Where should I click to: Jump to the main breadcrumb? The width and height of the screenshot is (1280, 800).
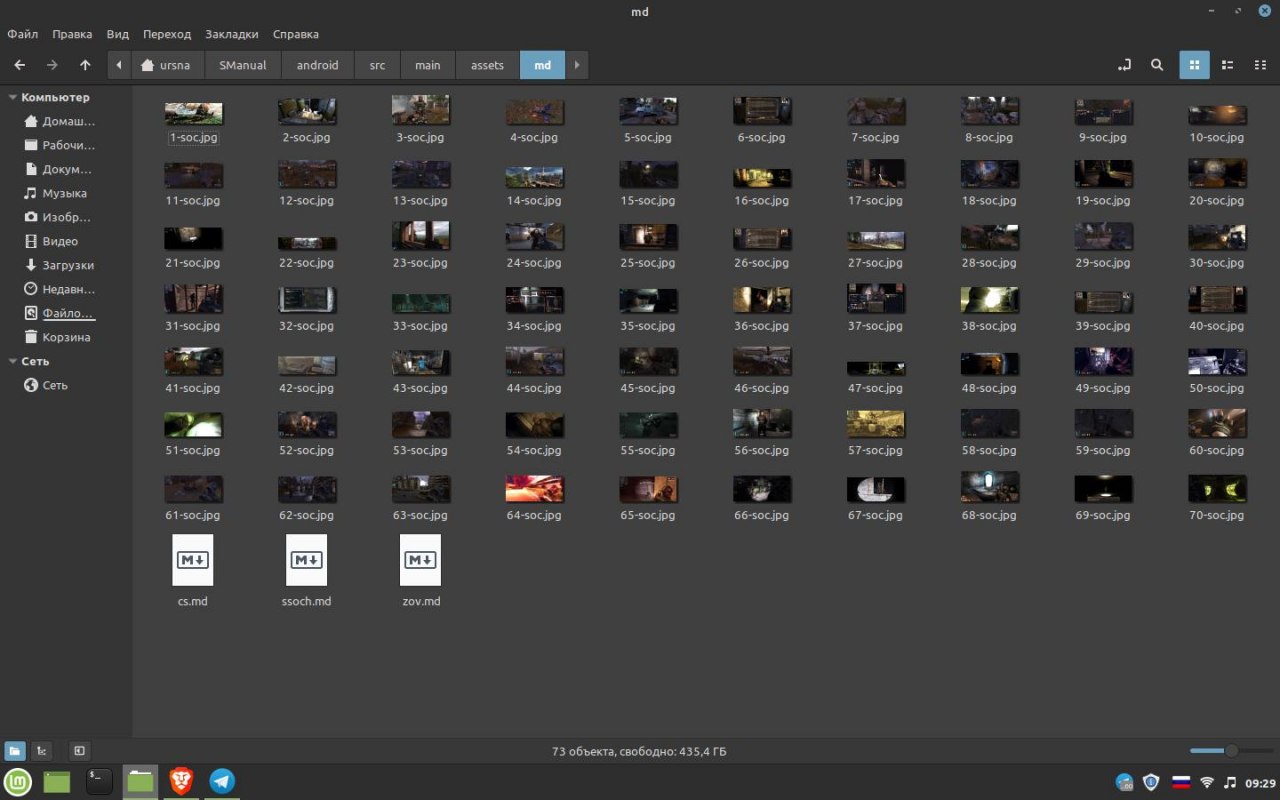[x=428, y=65]
